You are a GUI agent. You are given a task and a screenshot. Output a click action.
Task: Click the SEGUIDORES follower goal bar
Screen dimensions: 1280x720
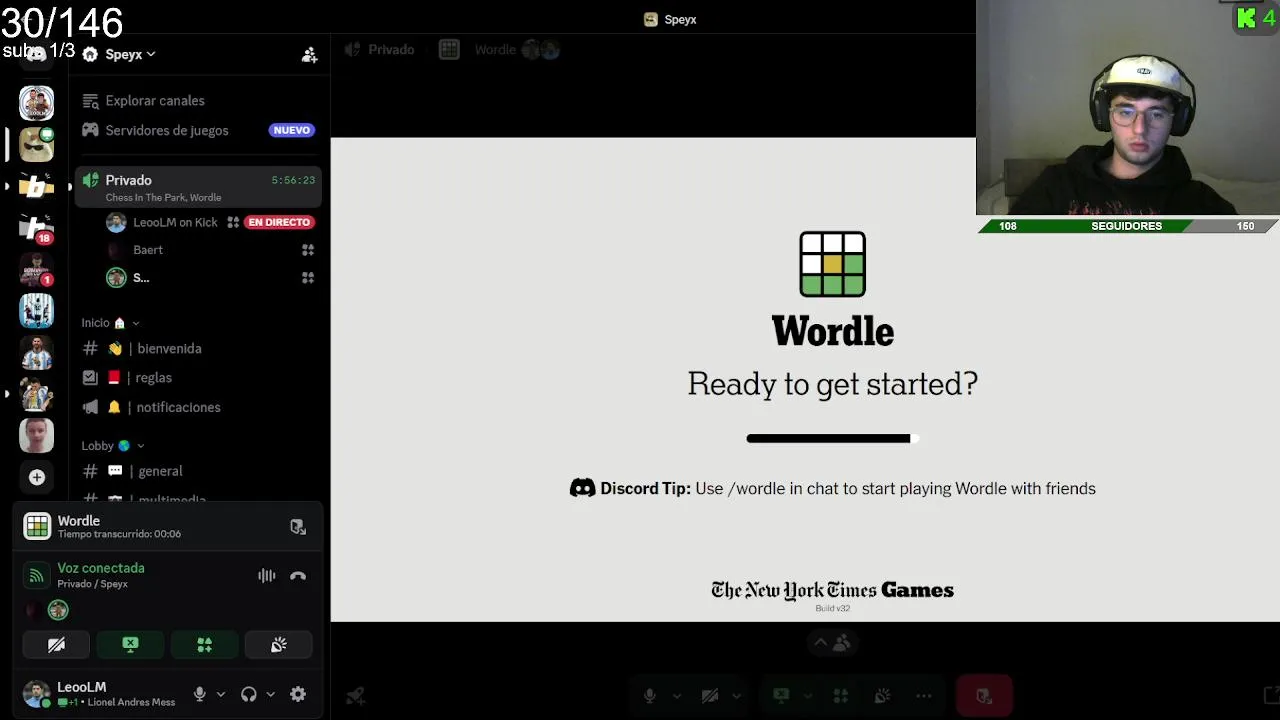click(1128, 226)
